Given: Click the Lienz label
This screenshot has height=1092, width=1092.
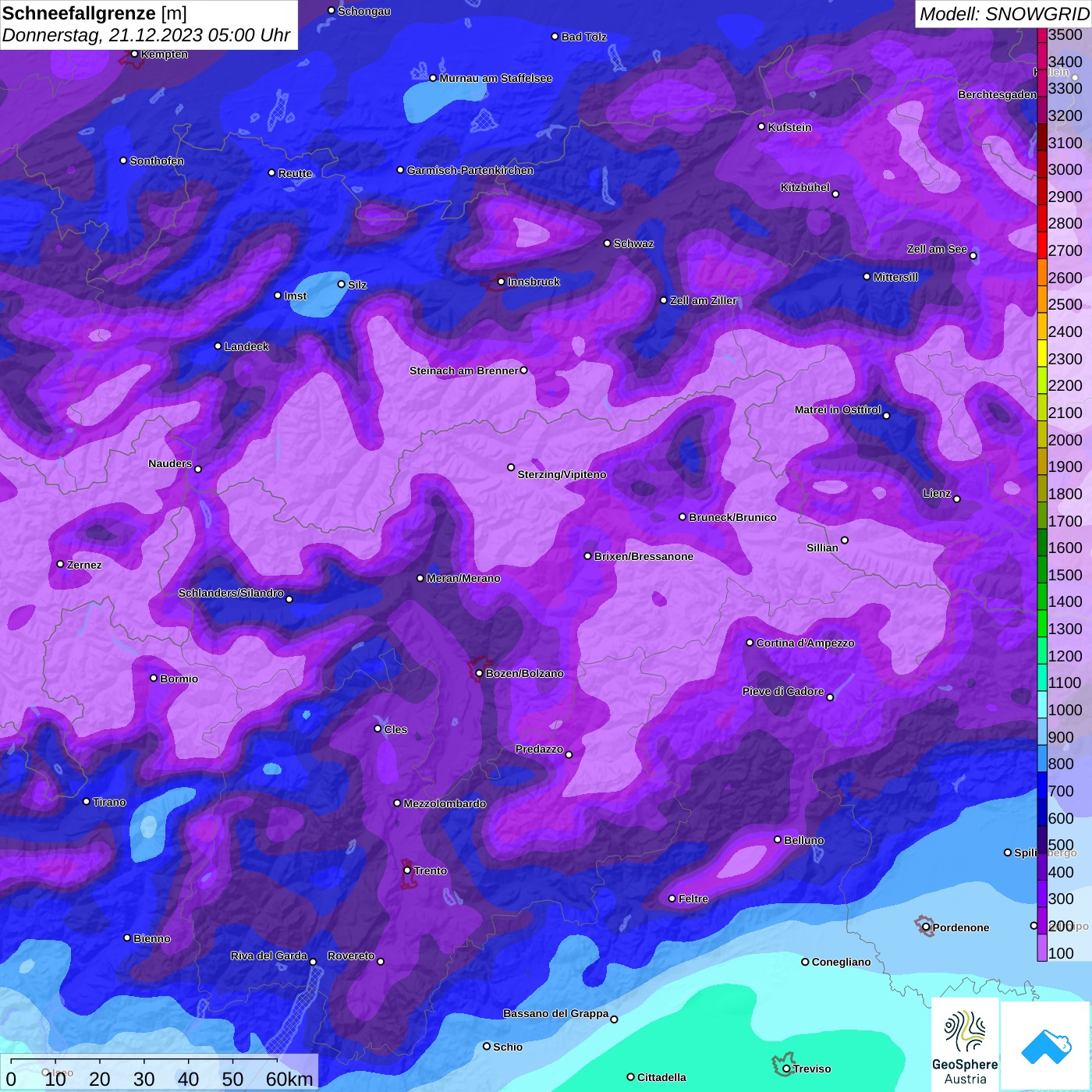Looking at the screenshot, I should click(x=937, y=493).
